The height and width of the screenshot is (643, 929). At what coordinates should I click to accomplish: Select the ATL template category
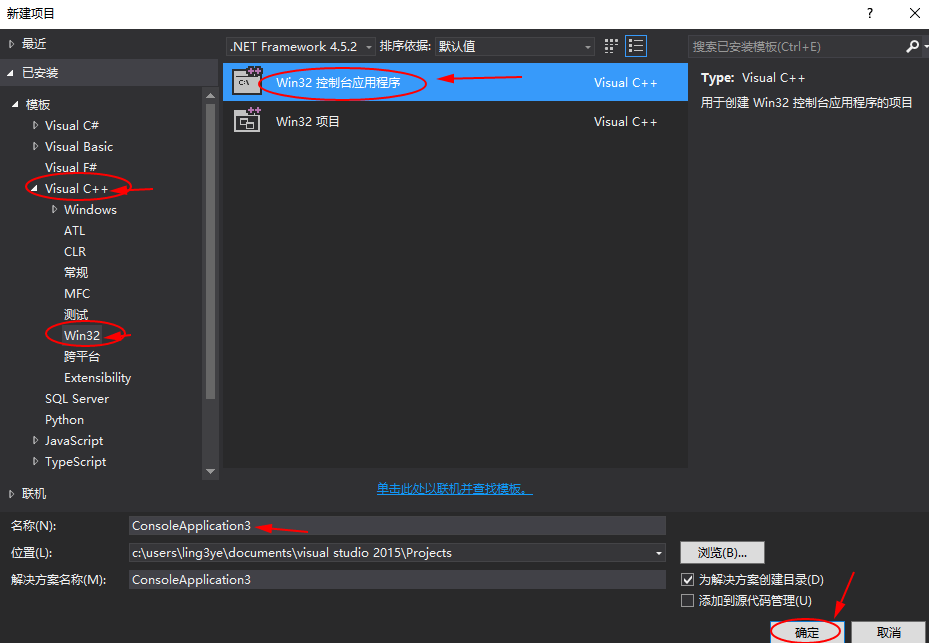pos(75,231)
